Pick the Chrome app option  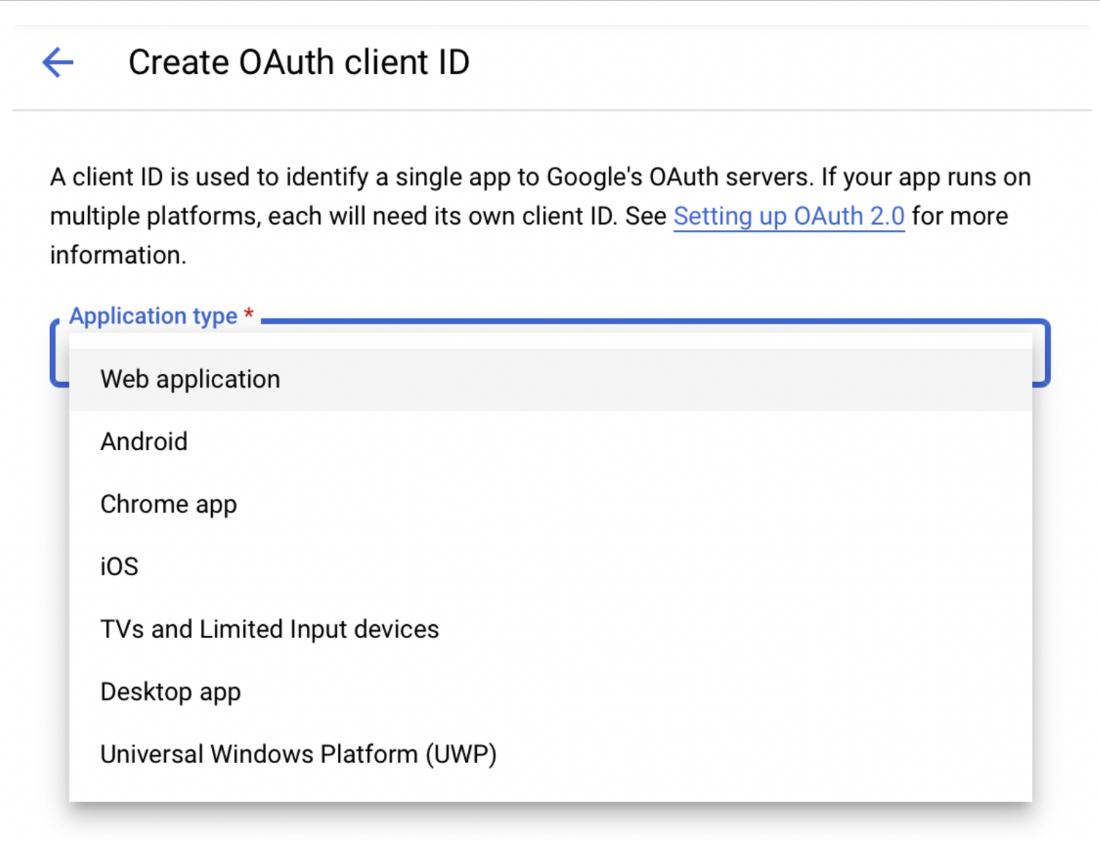pos(168,504)
